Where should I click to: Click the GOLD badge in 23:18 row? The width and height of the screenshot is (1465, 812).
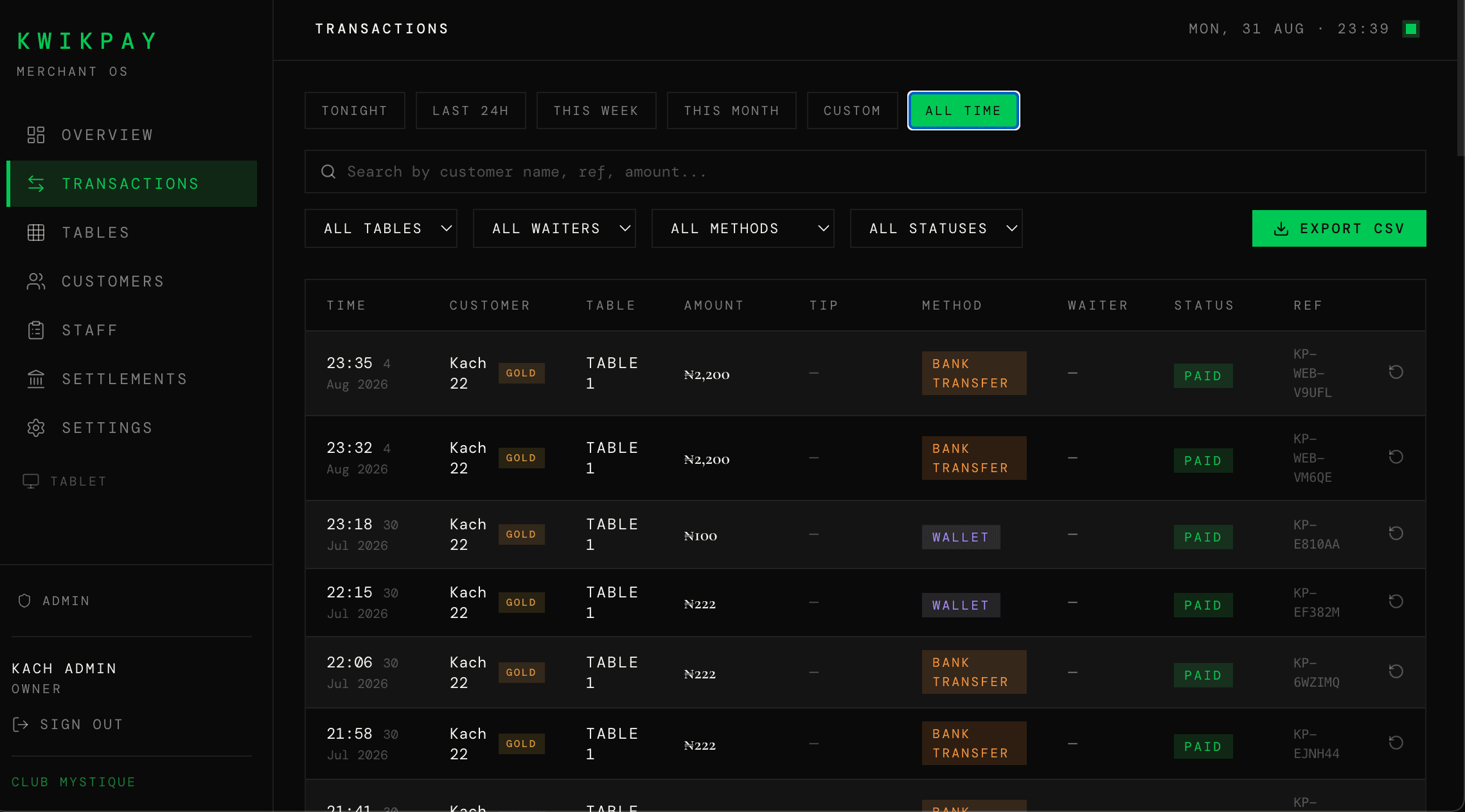pos(521,534)
